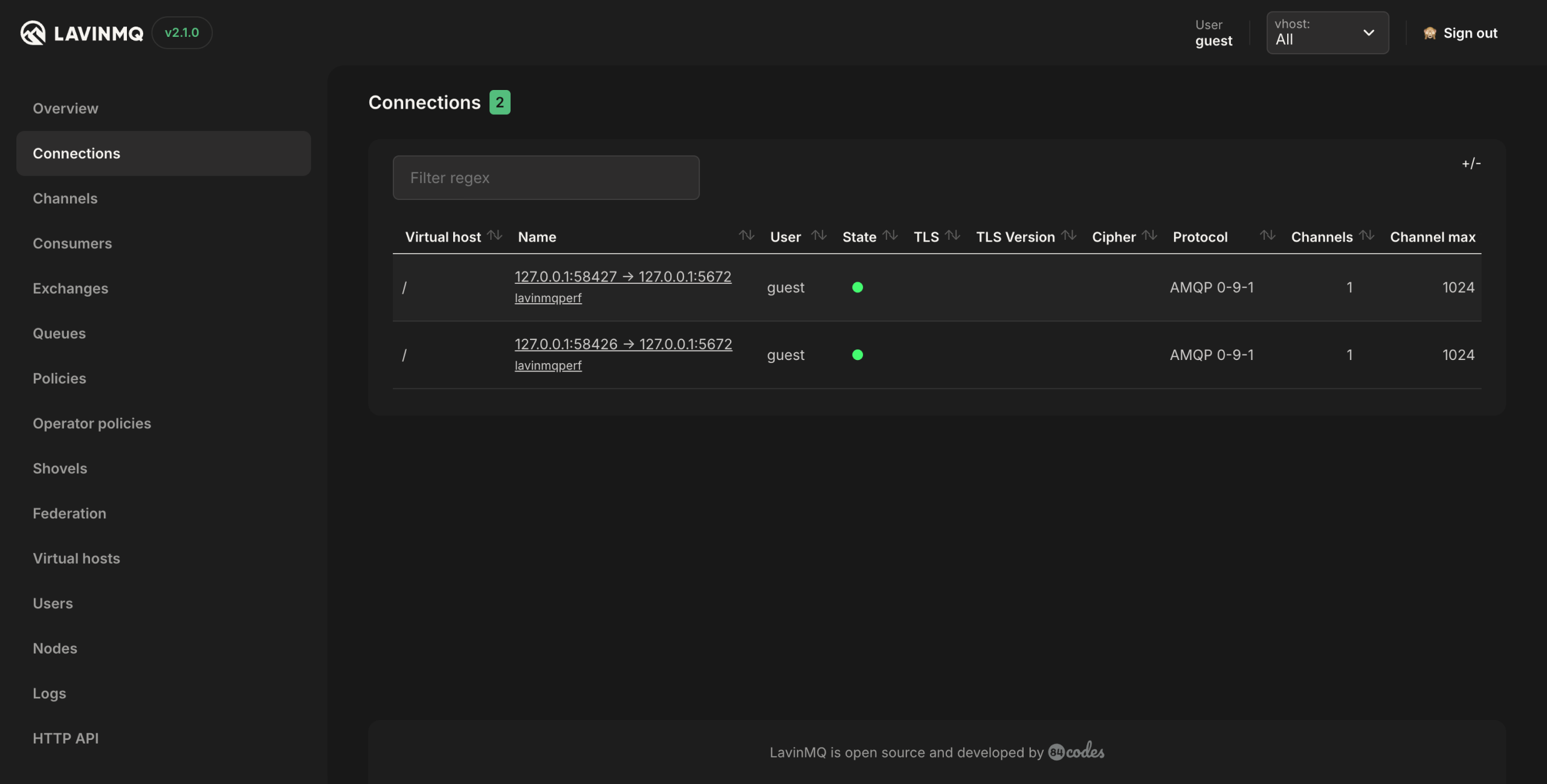Click the Connections count badge 2
This screenshot has width=1547, height=784.
pyautogui.click(x=500, y=102)
